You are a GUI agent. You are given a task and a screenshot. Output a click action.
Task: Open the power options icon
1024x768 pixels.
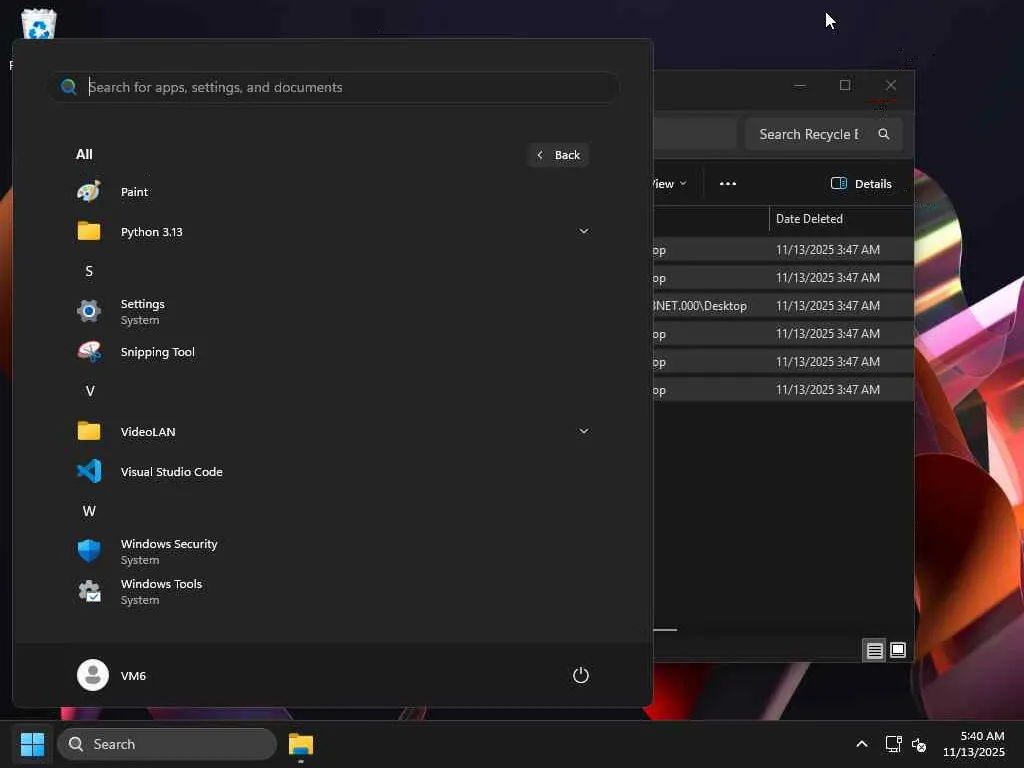tap(581, 675)
